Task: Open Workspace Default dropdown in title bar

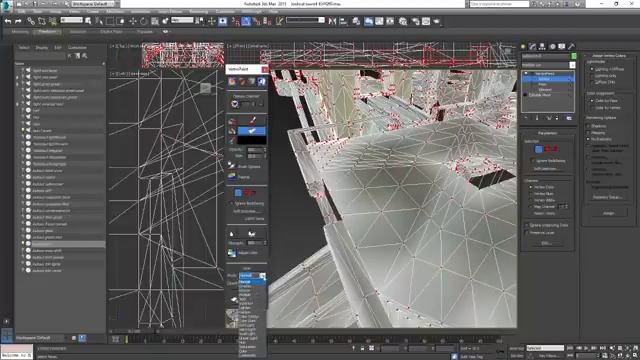Action: point(93,4)
